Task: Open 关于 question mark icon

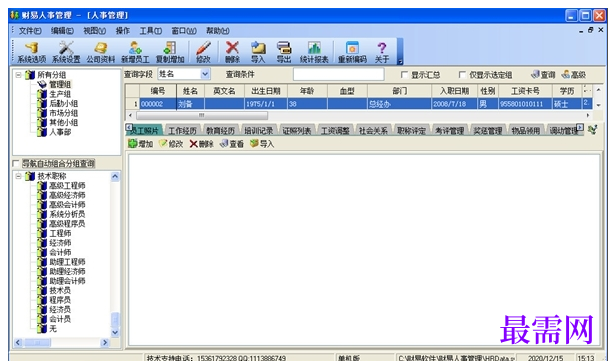Action: pyautogui.click(x=382, y=52)
